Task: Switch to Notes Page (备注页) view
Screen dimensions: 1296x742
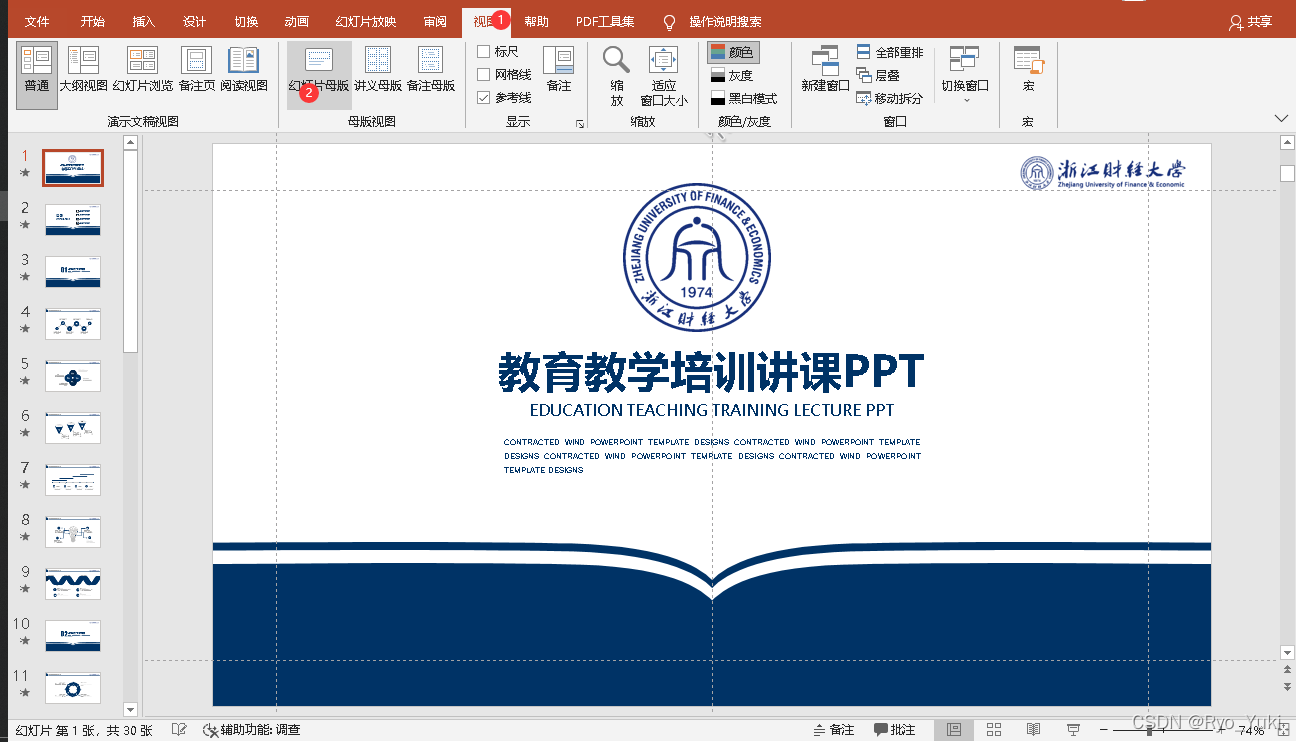Action: tap(197, 70)
